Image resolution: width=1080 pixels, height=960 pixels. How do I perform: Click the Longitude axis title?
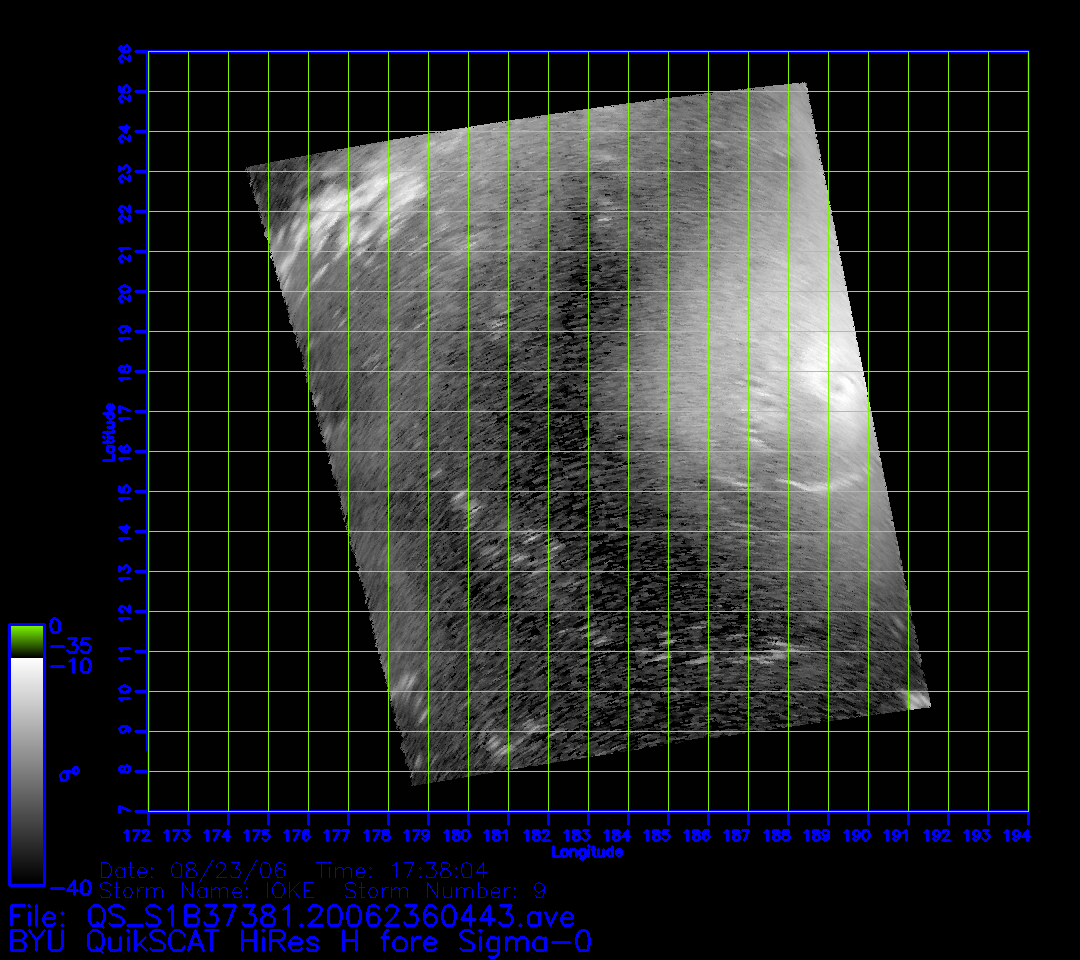587,852
